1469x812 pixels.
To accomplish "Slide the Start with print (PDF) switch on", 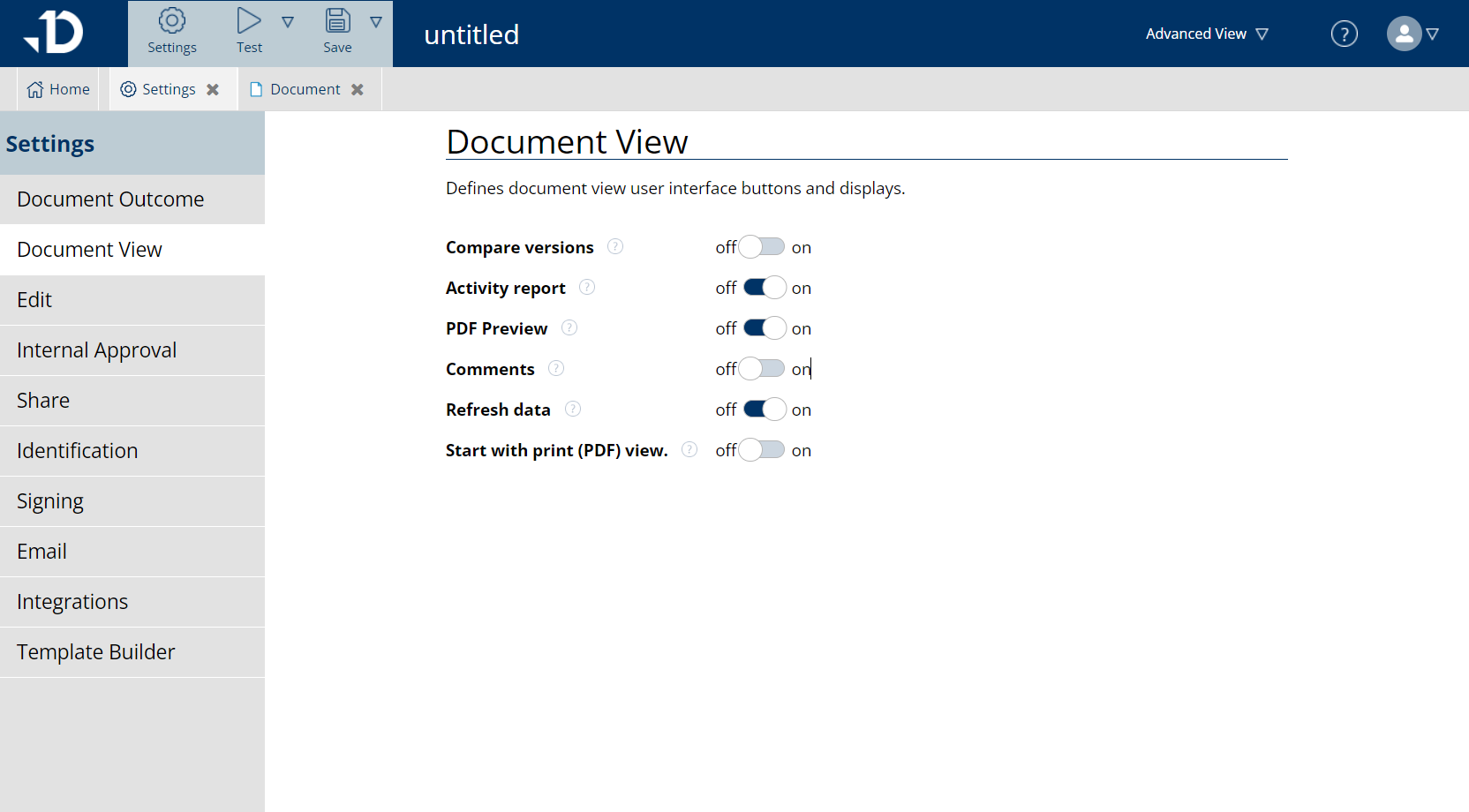I will coord(763,449).
